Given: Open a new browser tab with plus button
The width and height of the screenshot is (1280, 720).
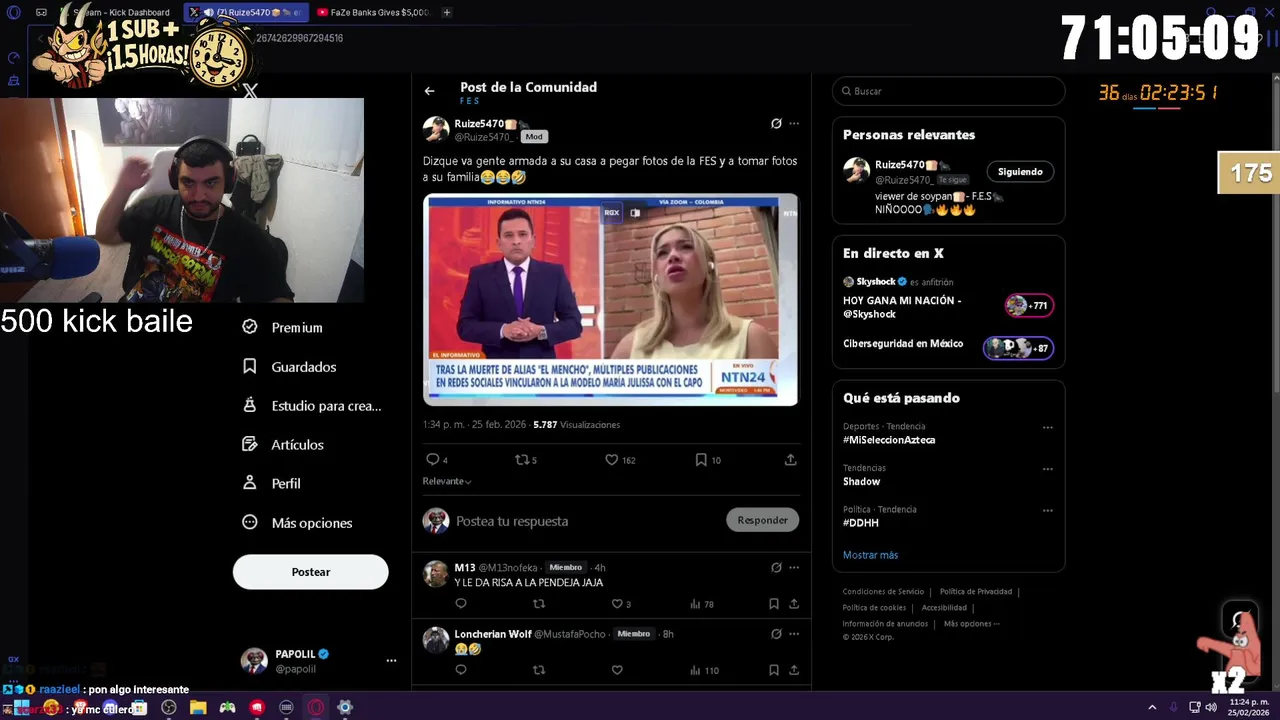Looking at the screenshot, I should (x=446, y=12).
